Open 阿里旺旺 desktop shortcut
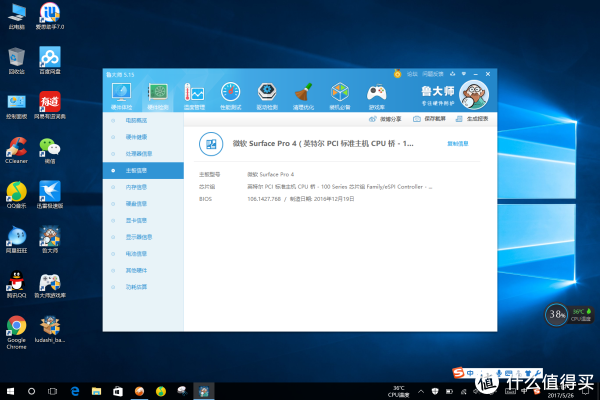Image resolution: width=600 pixels, height=400 pixels. [x=16, y=240]
